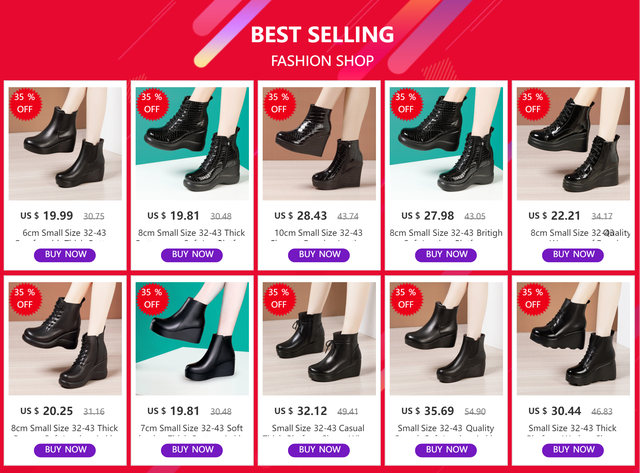Viewport: 640px width, 473px height.
Task: Select BUY NOW under the $32.12 boots
Action: pyautogui.click(x=319, y=450)
